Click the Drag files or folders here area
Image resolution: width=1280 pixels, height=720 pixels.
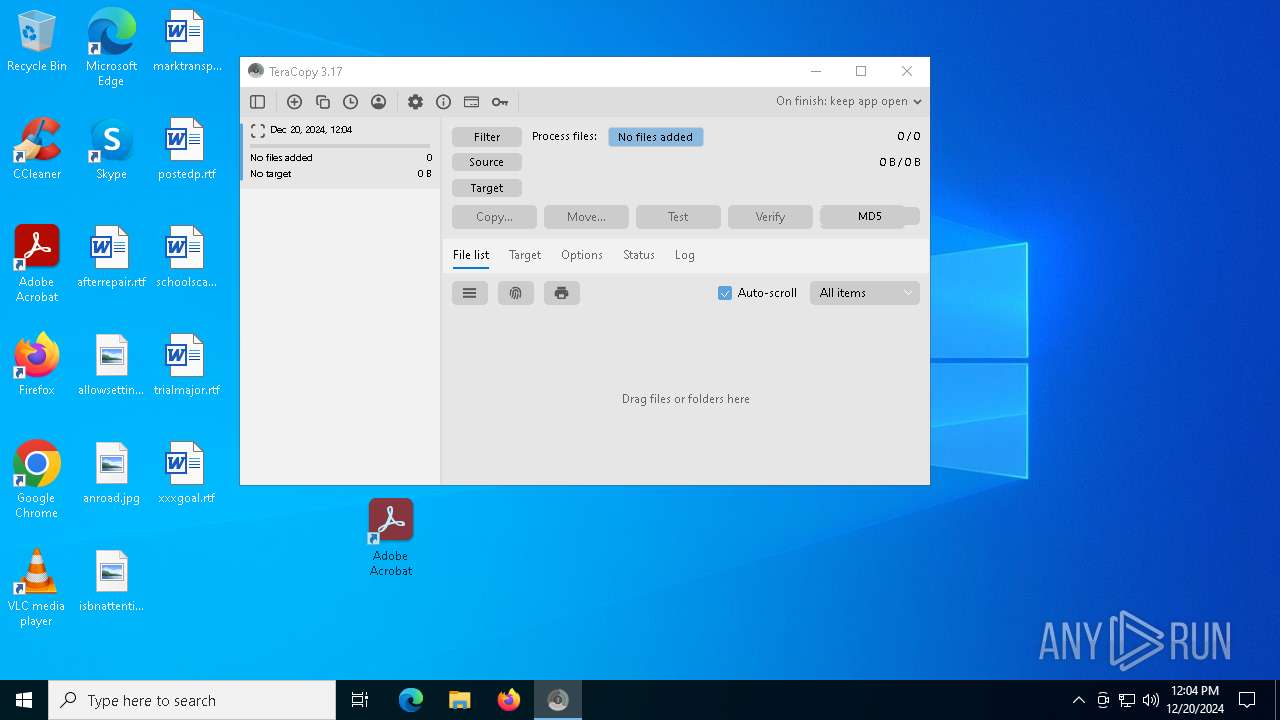click(x=686, y=399)
